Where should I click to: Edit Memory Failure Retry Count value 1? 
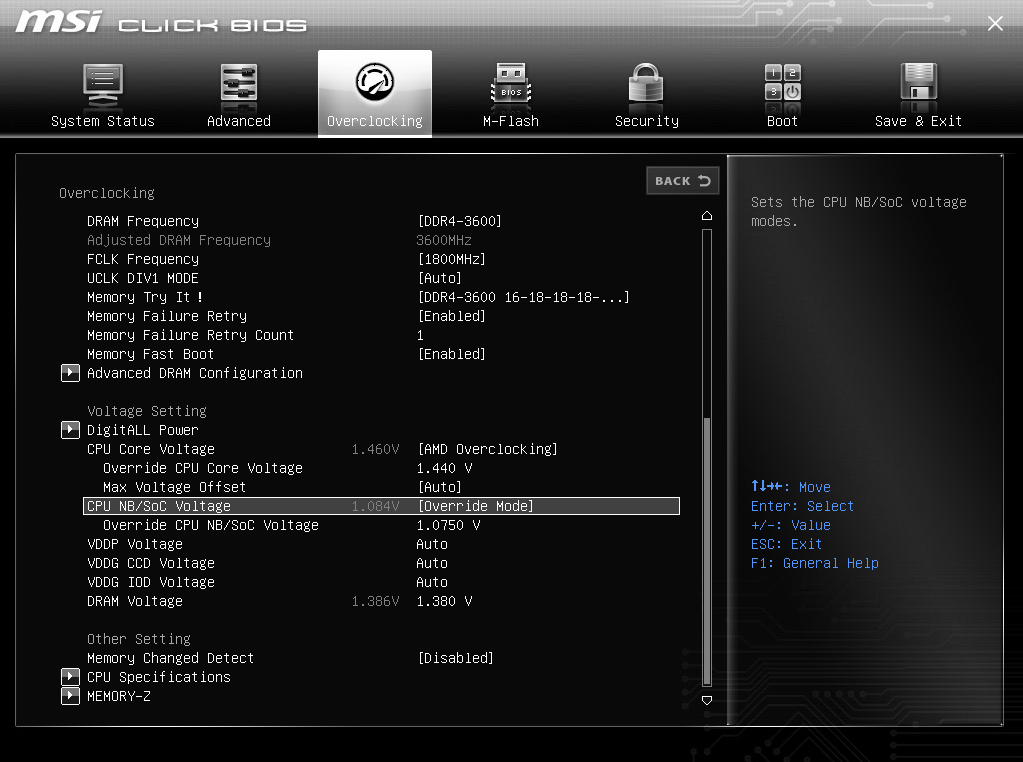420,335
